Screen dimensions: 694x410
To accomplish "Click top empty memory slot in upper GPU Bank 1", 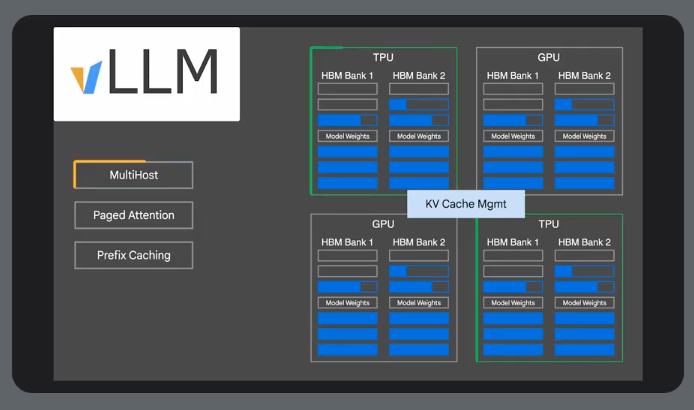I will click(513, 89).
